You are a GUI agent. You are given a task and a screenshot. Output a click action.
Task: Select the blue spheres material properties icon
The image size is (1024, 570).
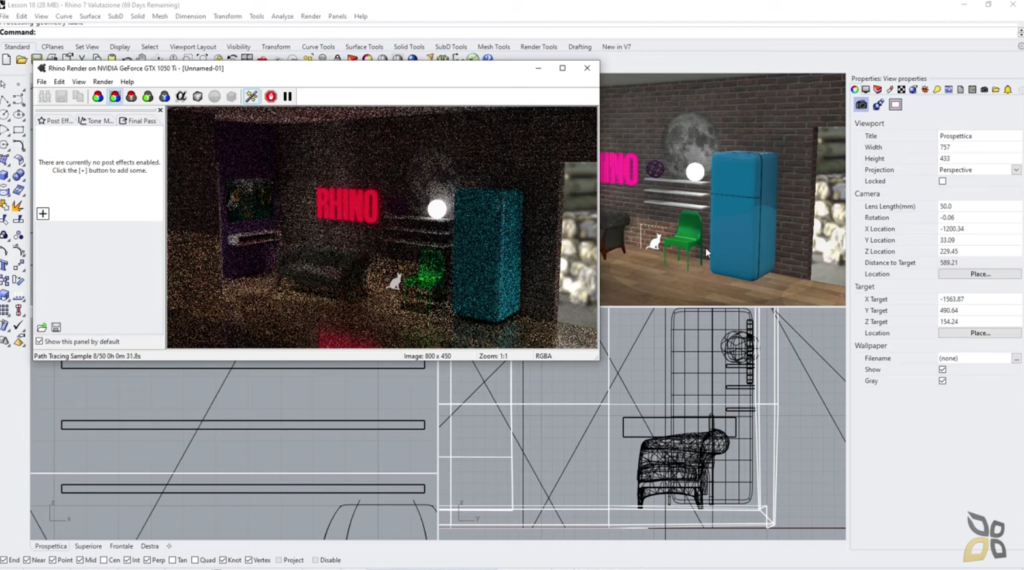[x=878, y=104]
